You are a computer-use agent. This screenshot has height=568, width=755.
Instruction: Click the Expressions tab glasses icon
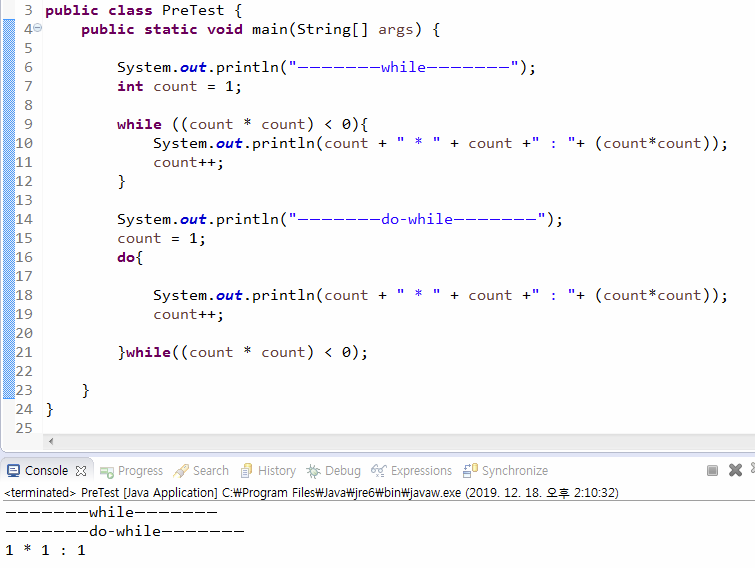click(x=379, y=470)
